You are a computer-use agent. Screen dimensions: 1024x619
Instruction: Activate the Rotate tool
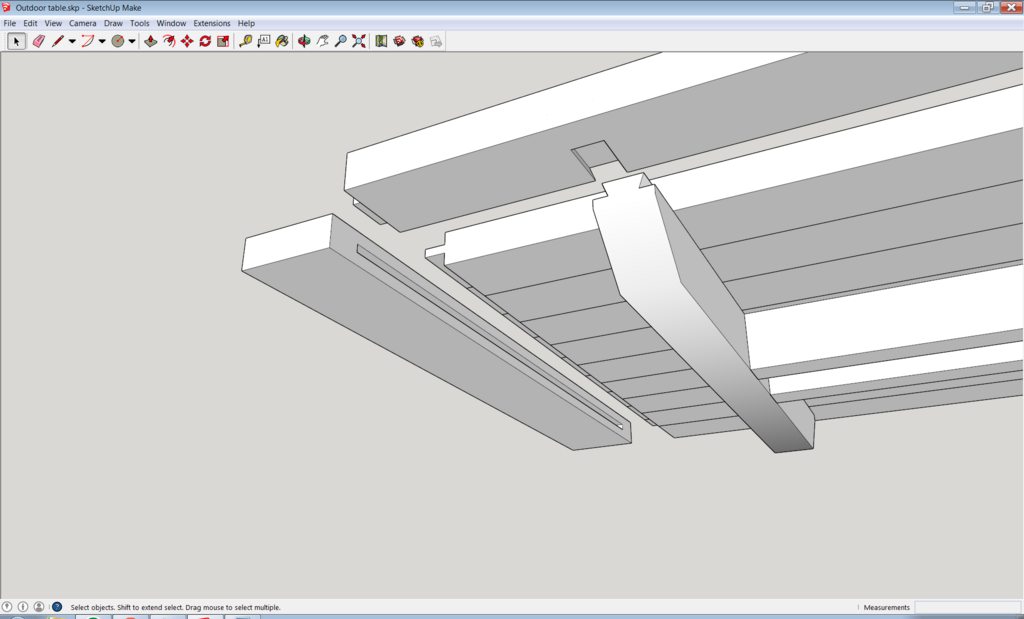point(205,41)
